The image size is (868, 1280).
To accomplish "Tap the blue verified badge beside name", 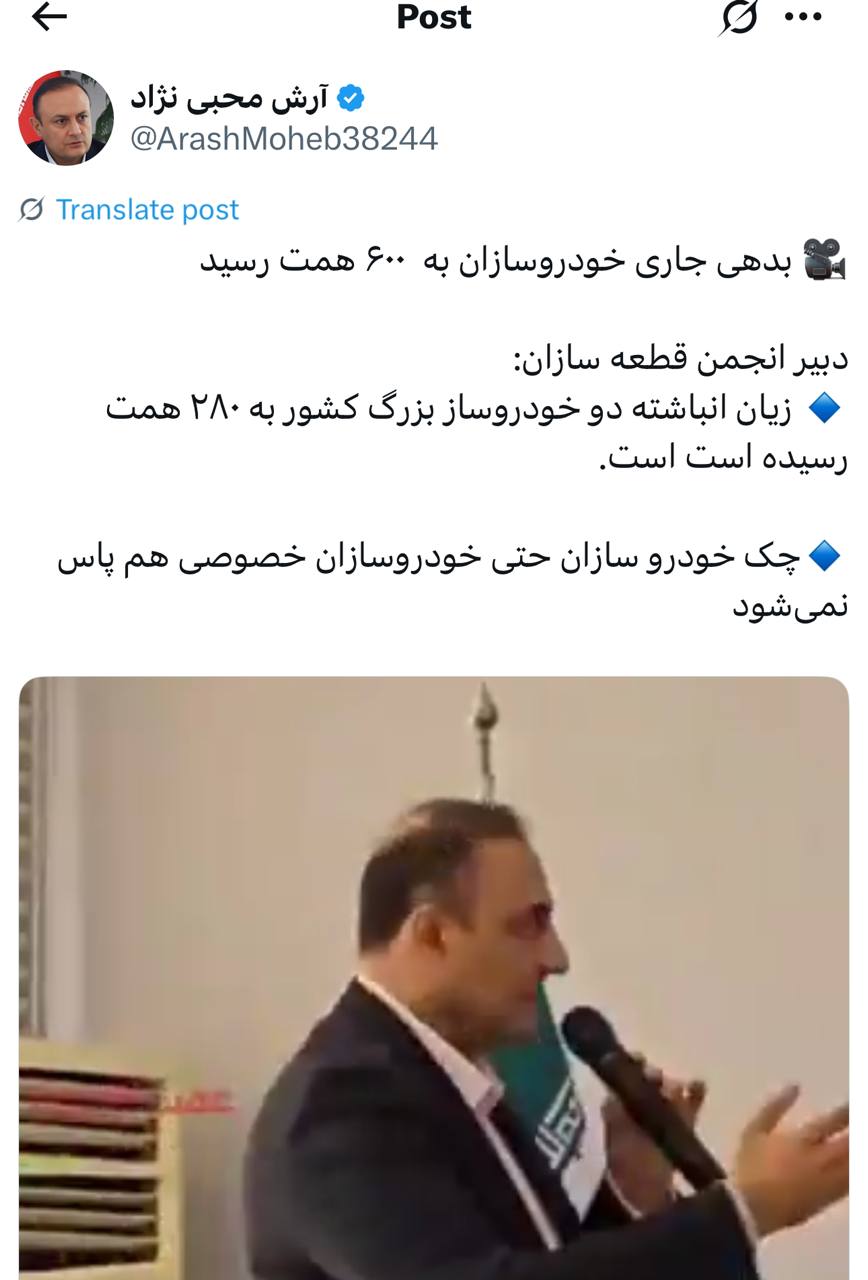I will pyautogui.click(x=351, y=98).
